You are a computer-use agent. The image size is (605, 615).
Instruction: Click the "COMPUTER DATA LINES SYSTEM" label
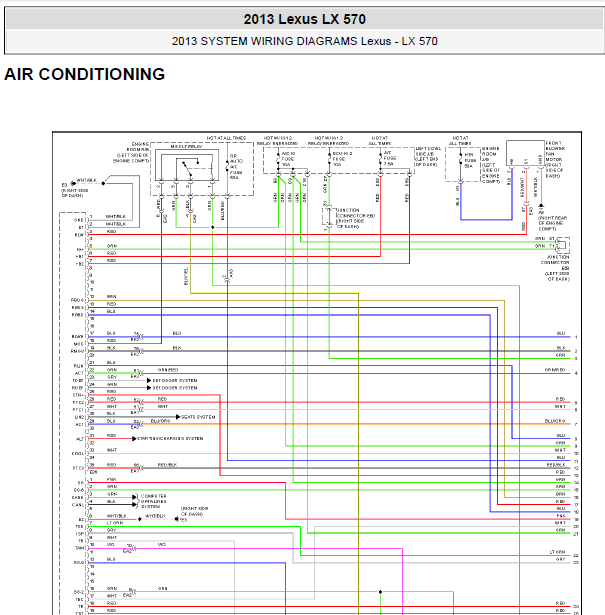pos(154,501)
